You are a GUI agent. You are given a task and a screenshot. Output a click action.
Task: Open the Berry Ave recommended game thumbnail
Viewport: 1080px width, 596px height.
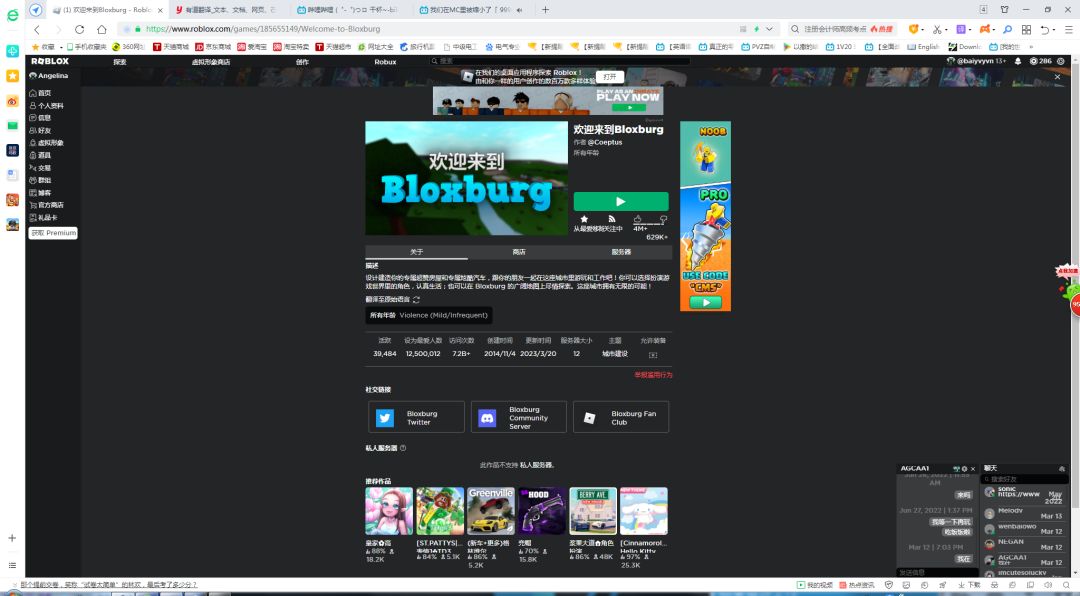point(593,511)
